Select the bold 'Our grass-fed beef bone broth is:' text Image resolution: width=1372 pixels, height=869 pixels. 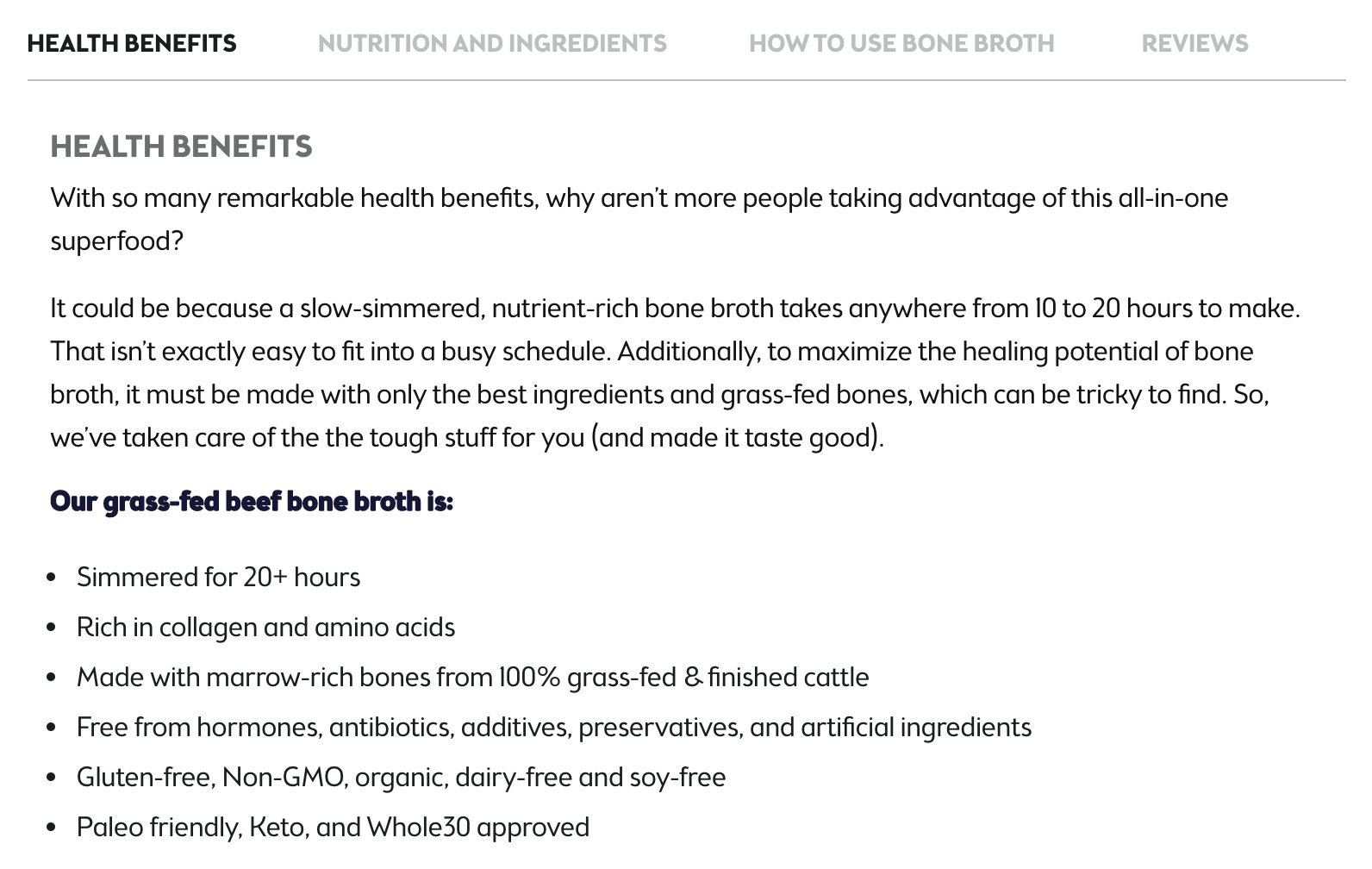pos(254,501)
